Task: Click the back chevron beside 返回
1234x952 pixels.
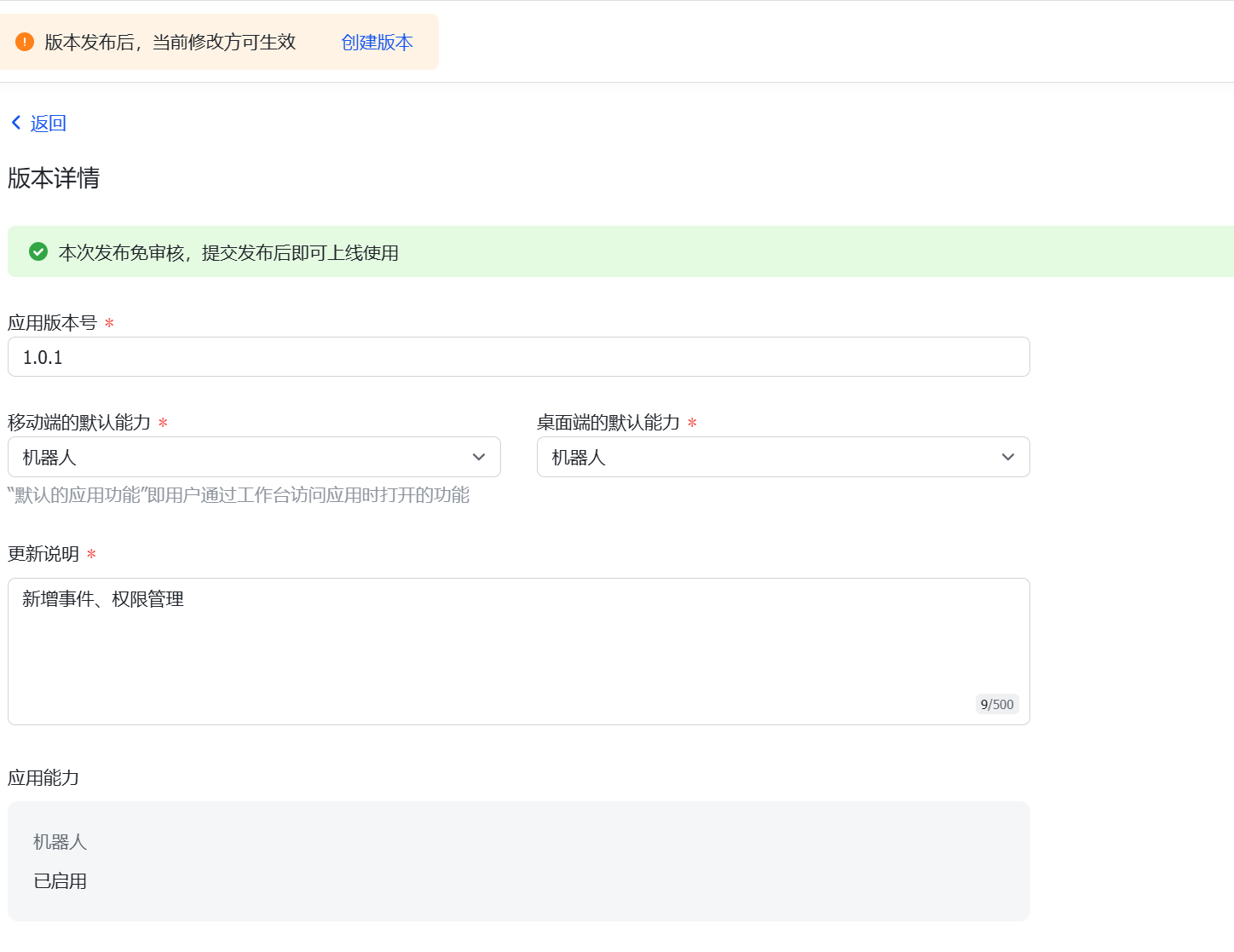Action: click(x=15, y=123)
